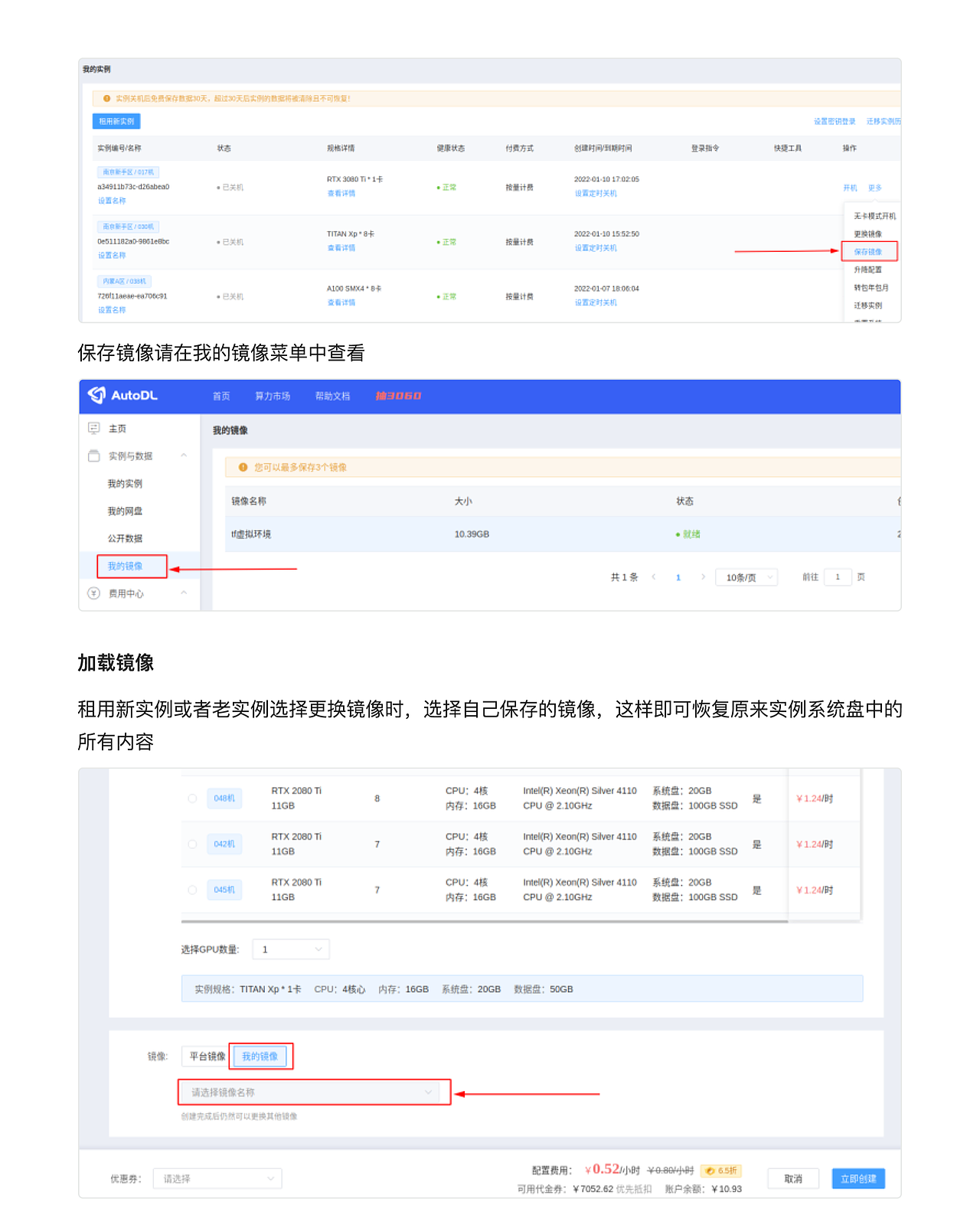The height and width of the screenshot is (1215, 980).
Task: Click 设置定时关机 for 2022-01-10 17:02:05 row
Action: (596, 194)
